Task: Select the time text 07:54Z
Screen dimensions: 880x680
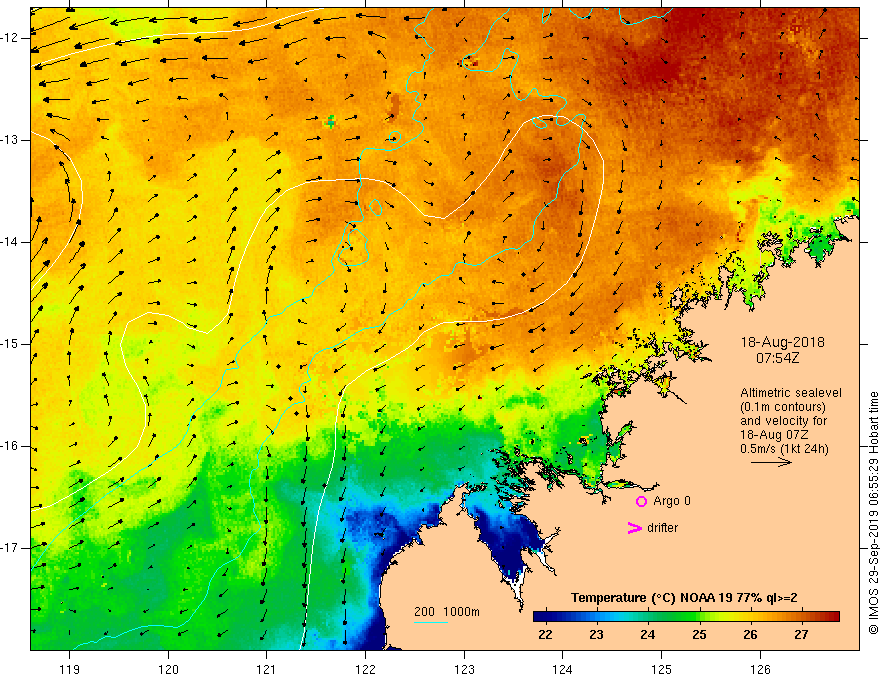Action: pyautogui.click(x=777, y=358)
